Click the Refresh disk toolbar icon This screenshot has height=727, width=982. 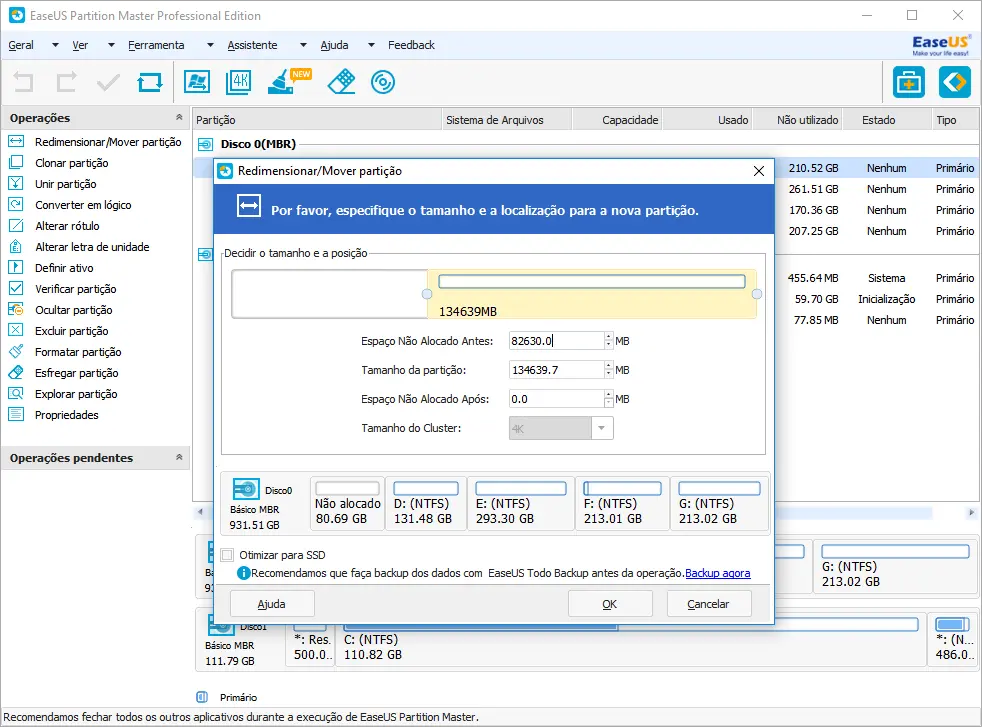[x=150, y=82]
